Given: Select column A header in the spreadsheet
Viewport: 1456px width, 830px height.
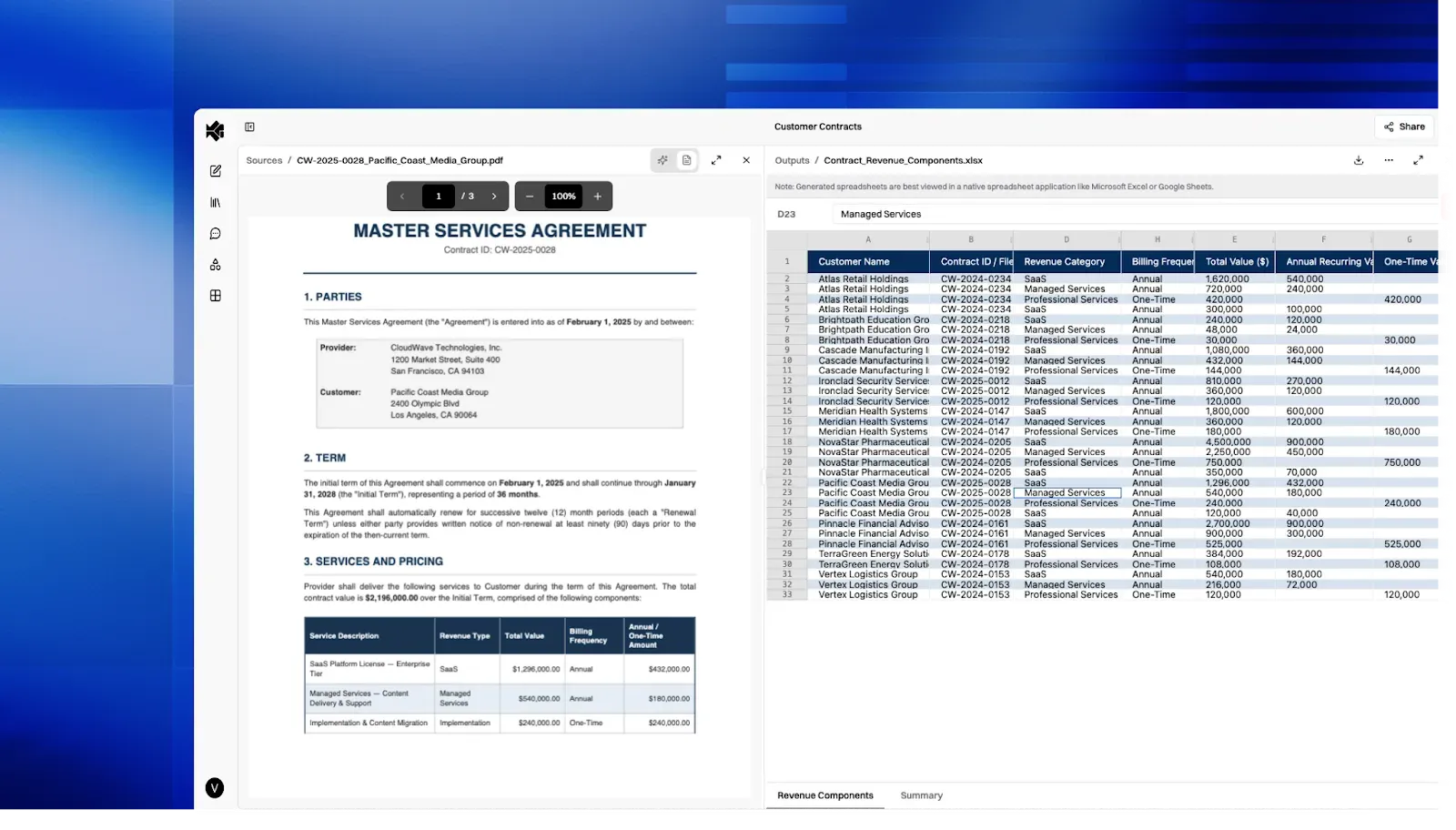Looking at the screenshot, I should (x=868, y=240).
